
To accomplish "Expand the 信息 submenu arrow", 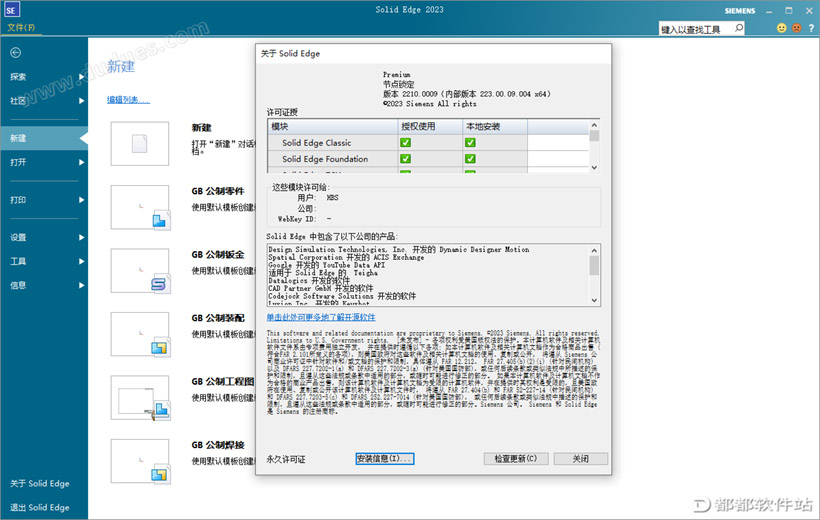I will (81, 285).
